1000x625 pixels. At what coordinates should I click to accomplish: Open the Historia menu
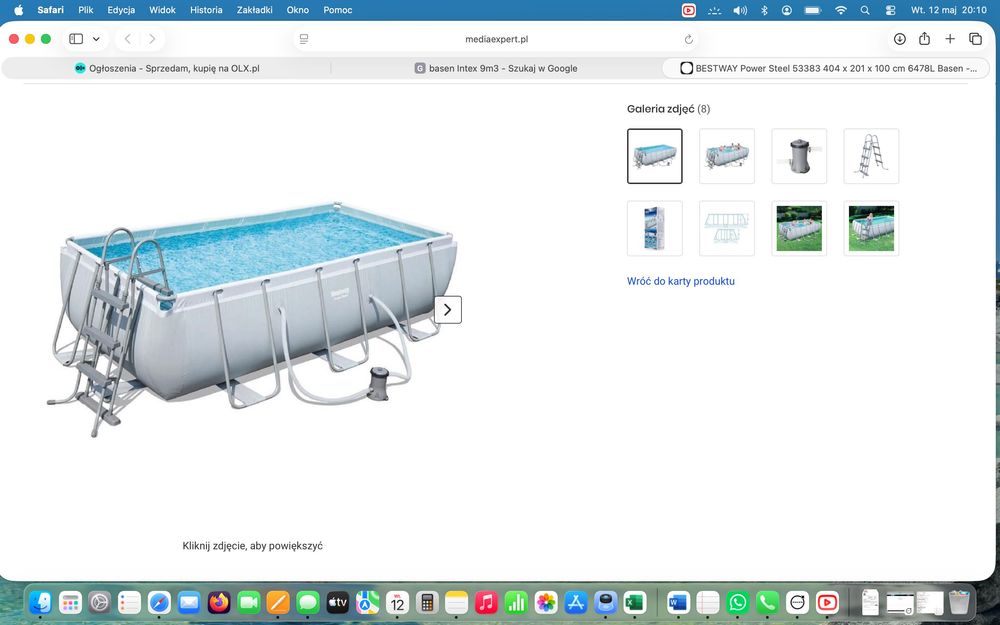click(206, 10)
